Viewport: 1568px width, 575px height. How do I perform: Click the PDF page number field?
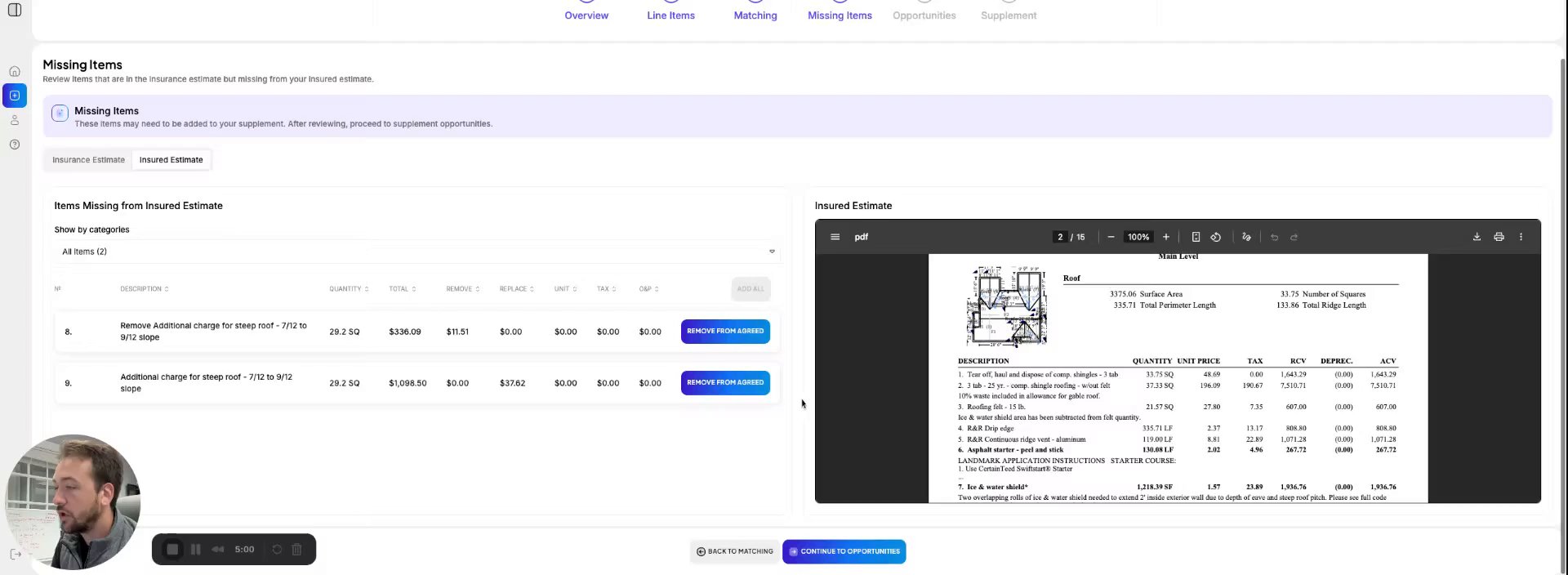tap(1060, 237)
